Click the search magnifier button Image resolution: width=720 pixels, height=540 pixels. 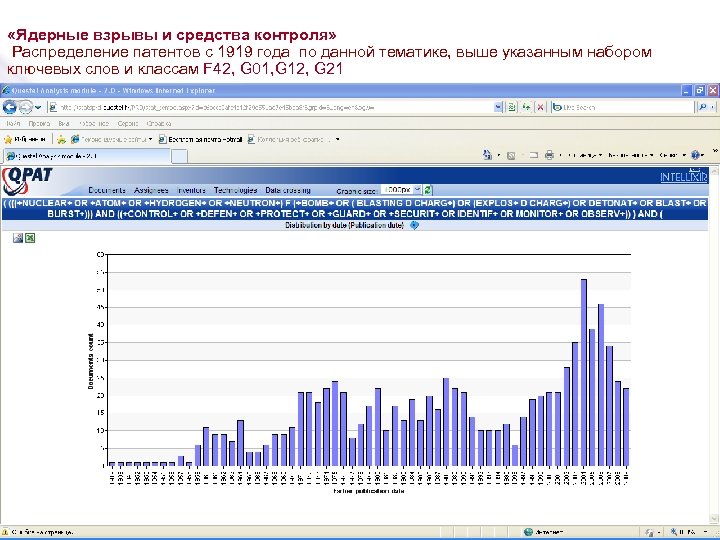pyautogui.click(x=703, y=107)
